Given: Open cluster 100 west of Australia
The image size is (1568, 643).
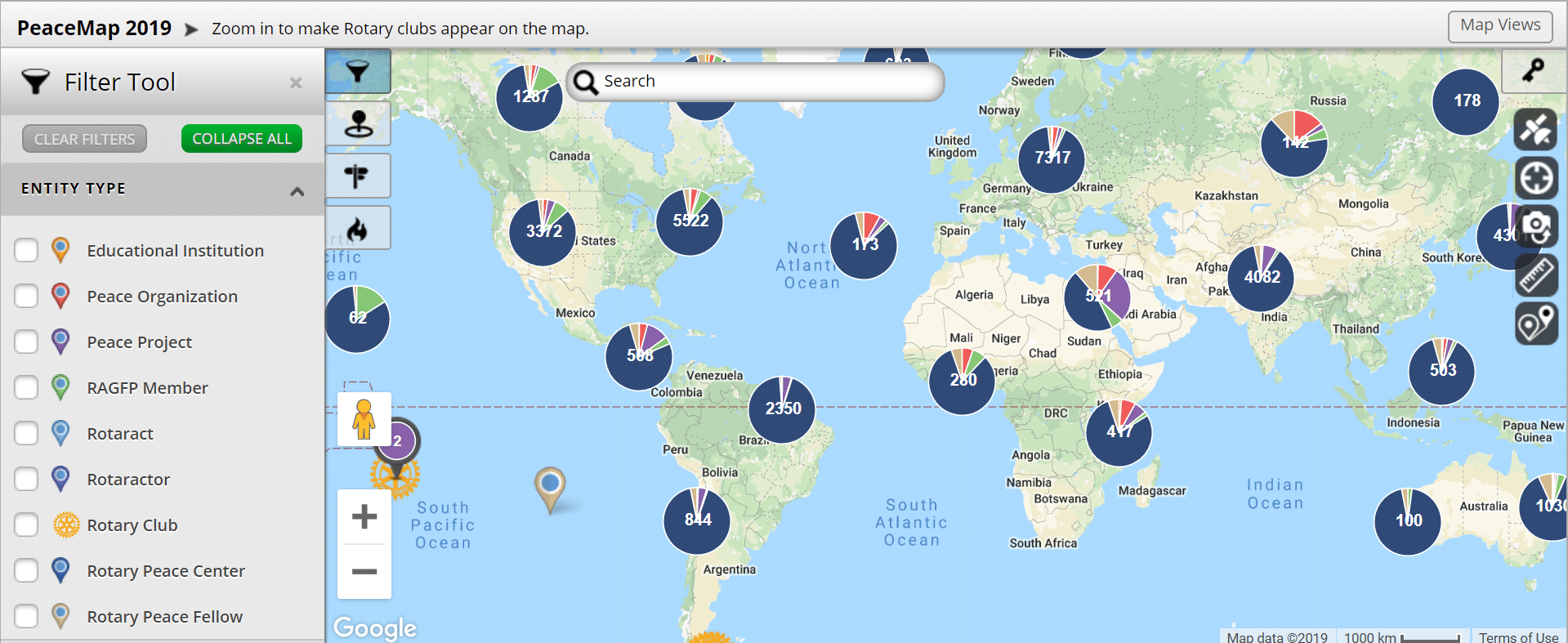Looking at the screenshot, I should pos(1408,521).
